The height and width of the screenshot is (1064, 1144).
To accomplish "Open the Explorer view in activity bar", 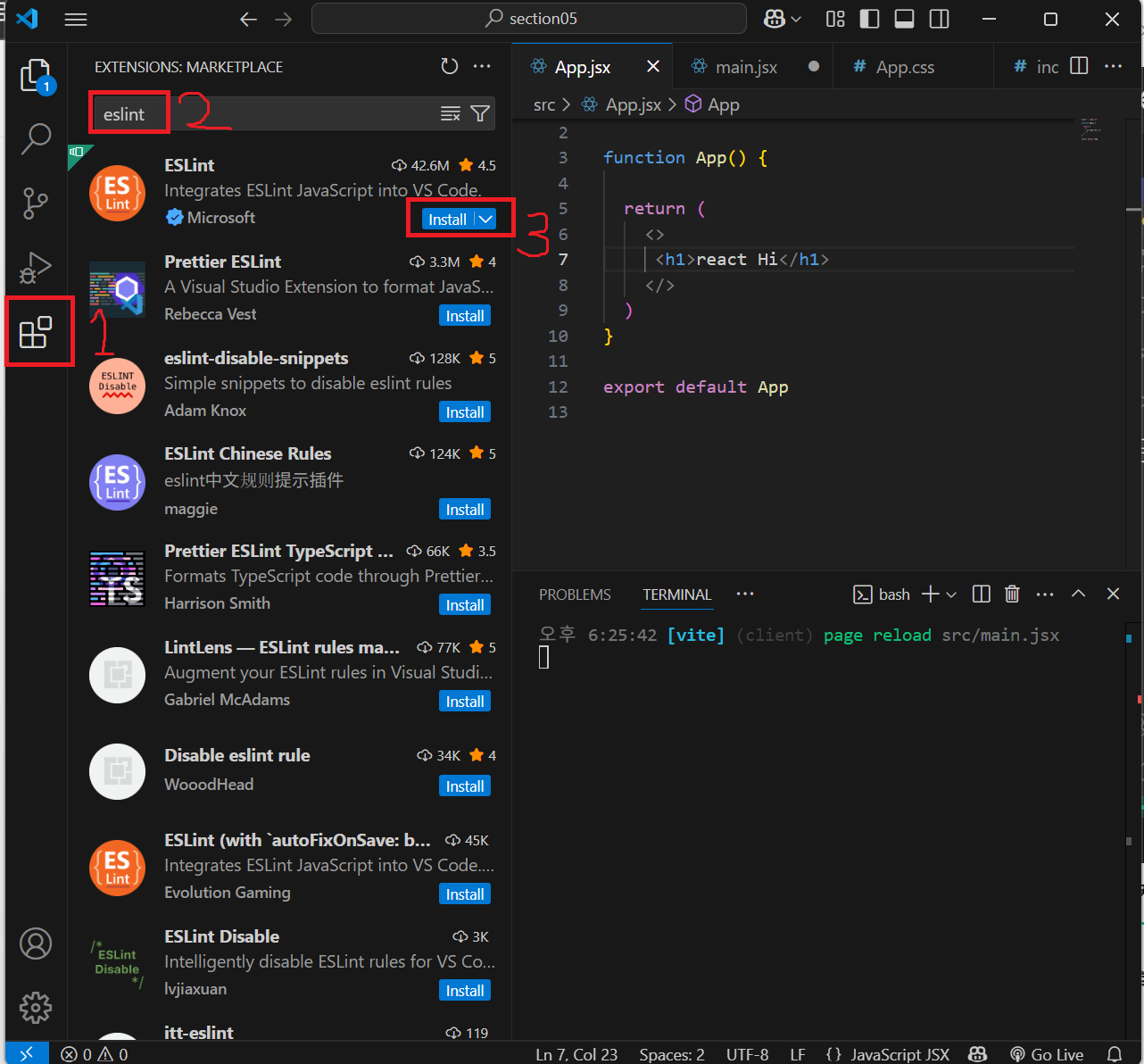I will coord(36,76).
